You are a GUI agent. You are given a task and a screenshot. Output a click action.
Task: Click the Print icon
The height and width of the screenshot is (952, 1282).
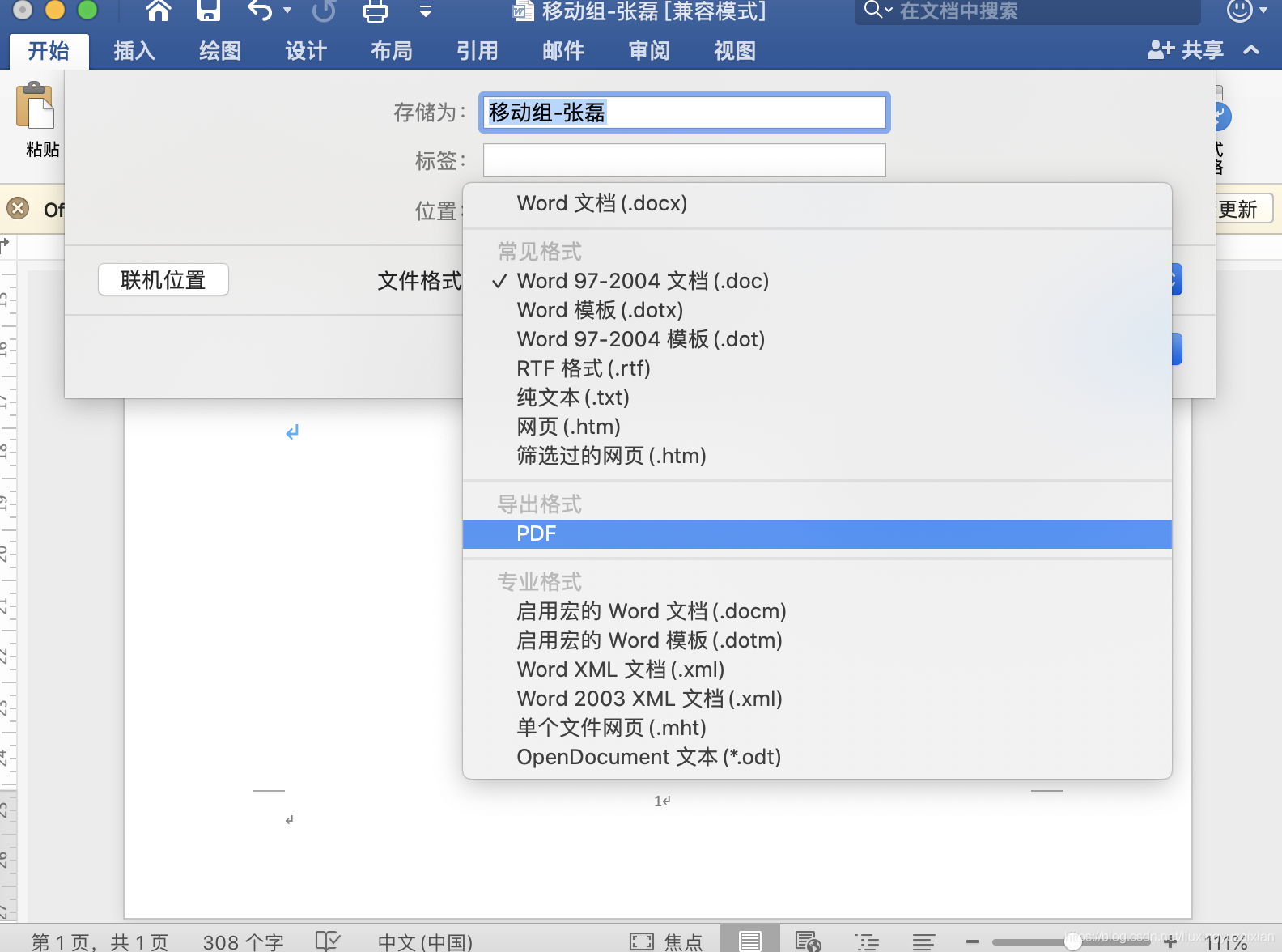(x=376, y=11)
